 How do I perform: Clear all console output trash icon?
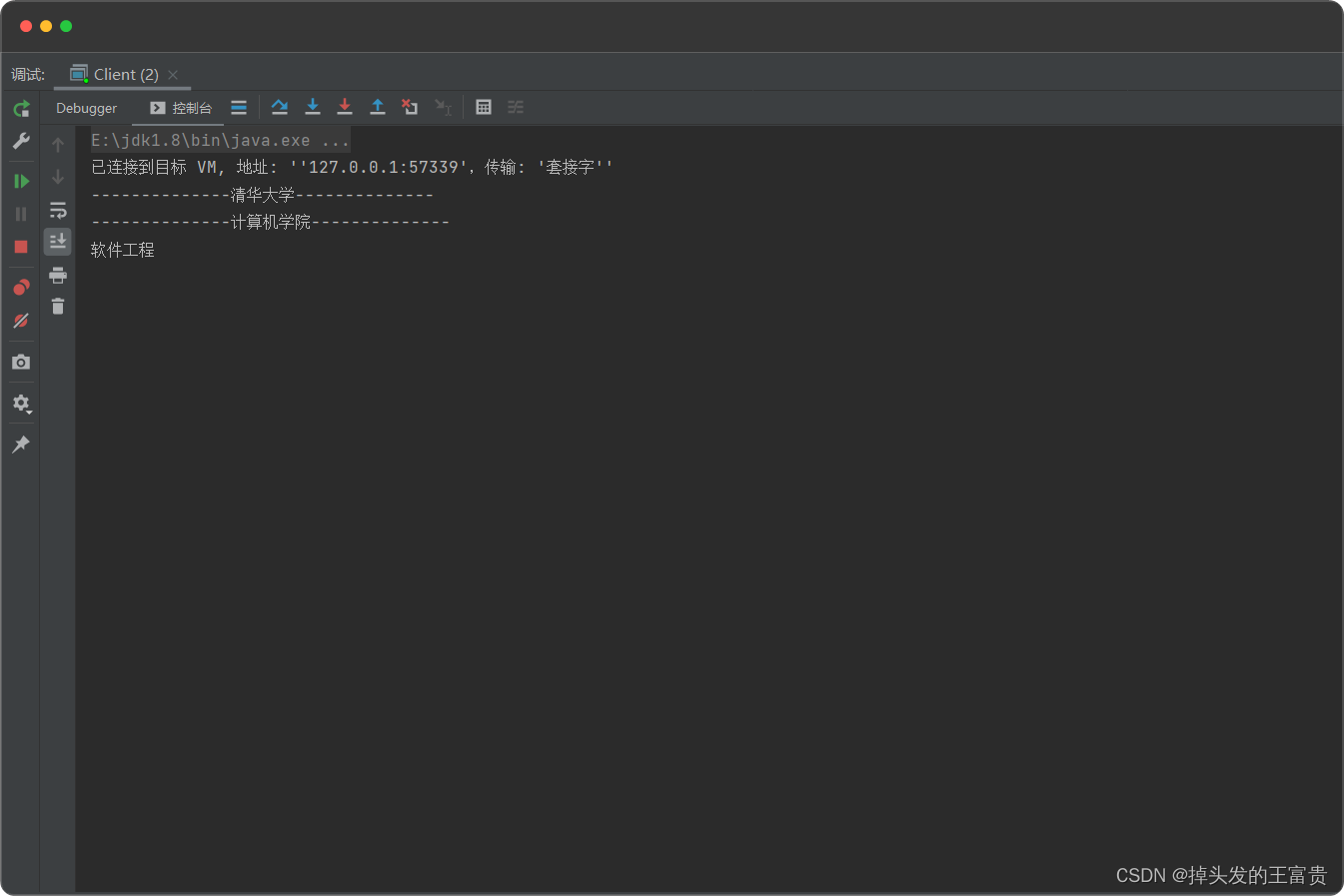pos(58,307)
